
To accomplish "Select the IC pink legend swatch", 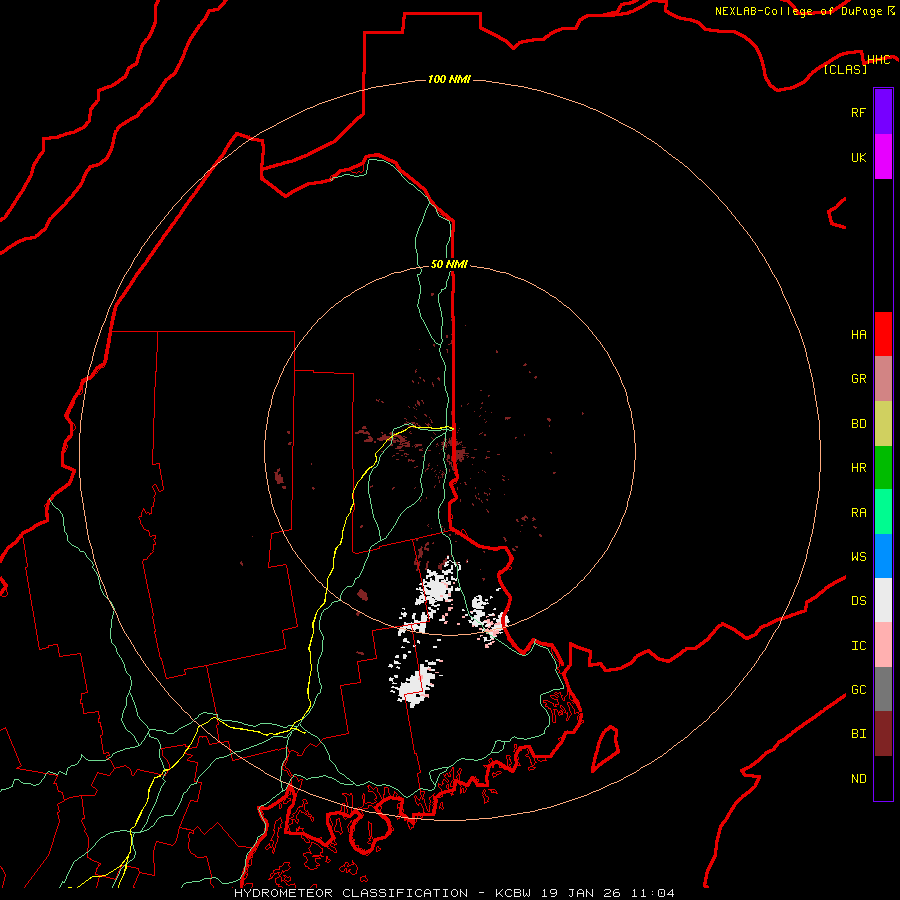I will 883,645.
